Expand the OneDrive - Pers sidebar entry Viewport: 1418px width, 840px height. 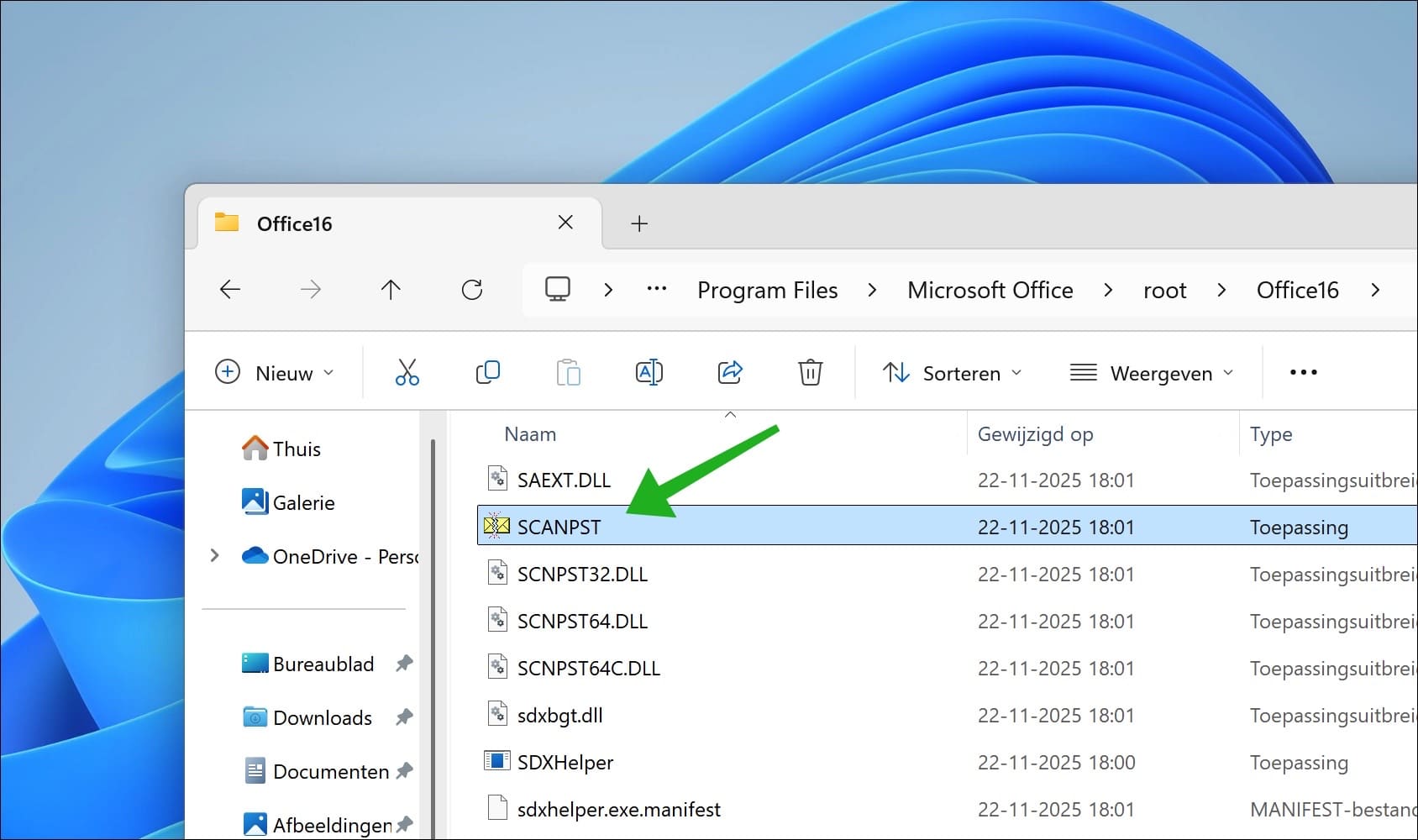pyautogui.click(x=214, y=555)
